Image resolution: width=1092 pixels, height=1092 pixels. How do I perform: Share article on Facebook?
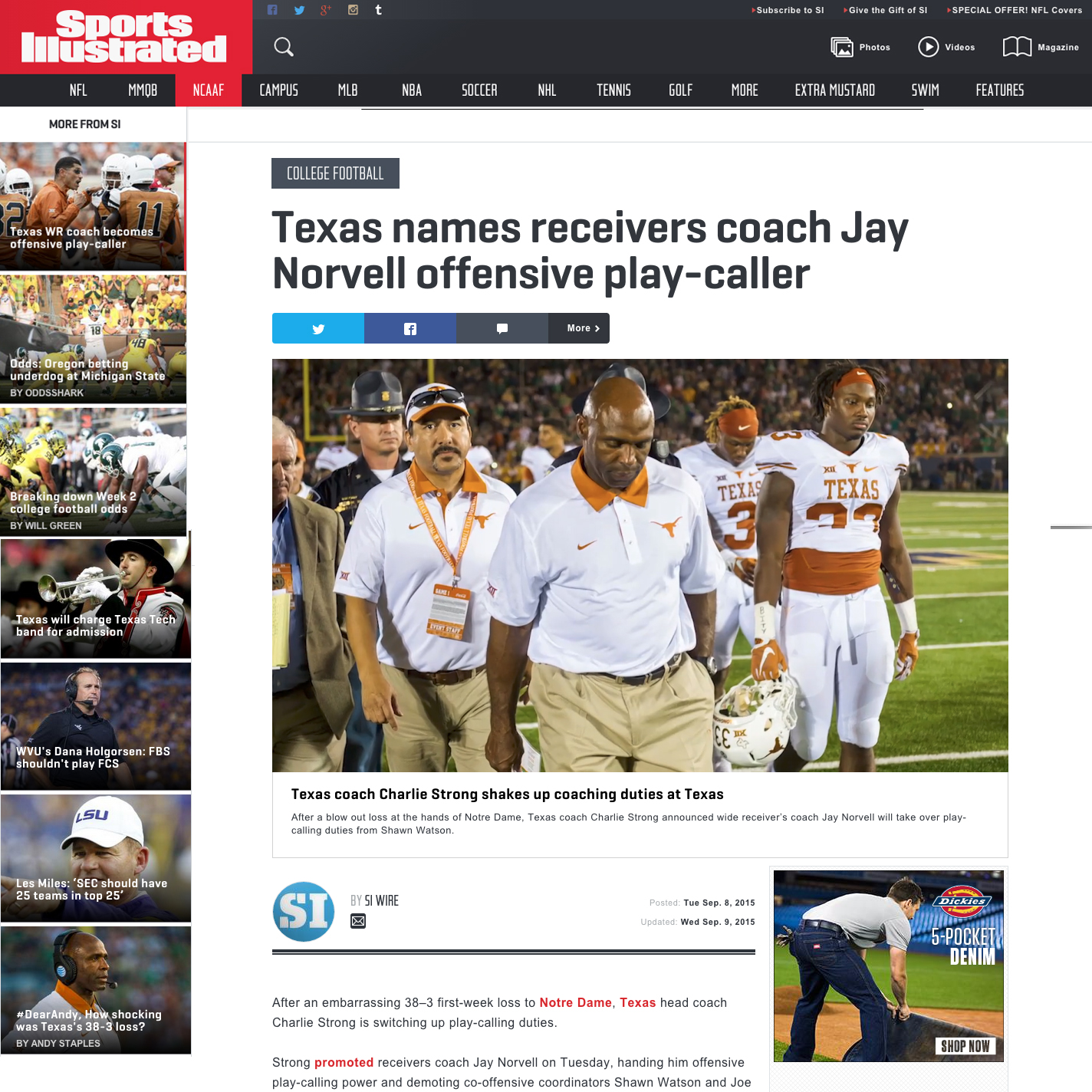410,328
